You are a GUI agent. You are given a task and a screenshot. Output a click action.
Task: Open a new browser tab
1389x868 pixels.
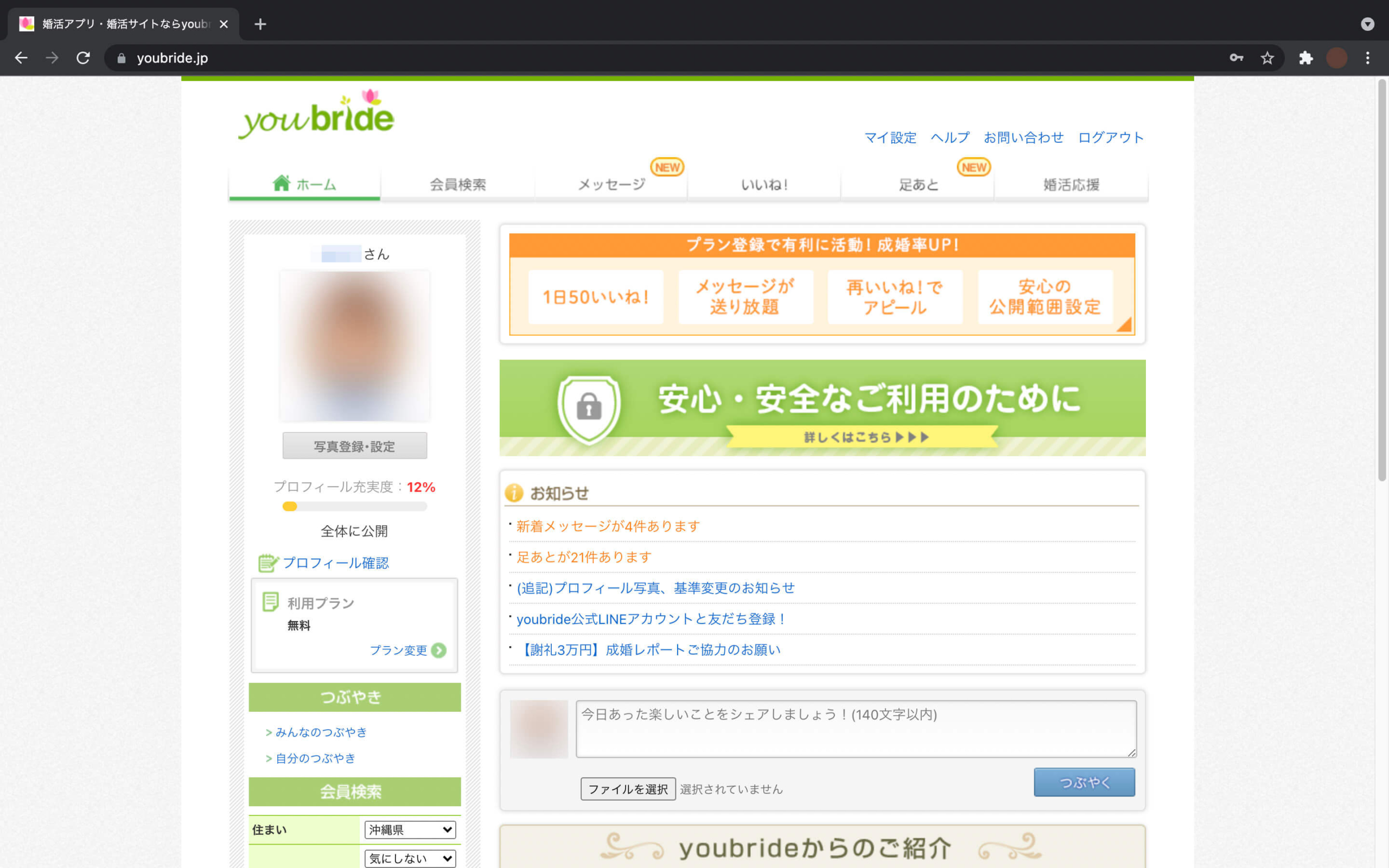click(260, 24)
